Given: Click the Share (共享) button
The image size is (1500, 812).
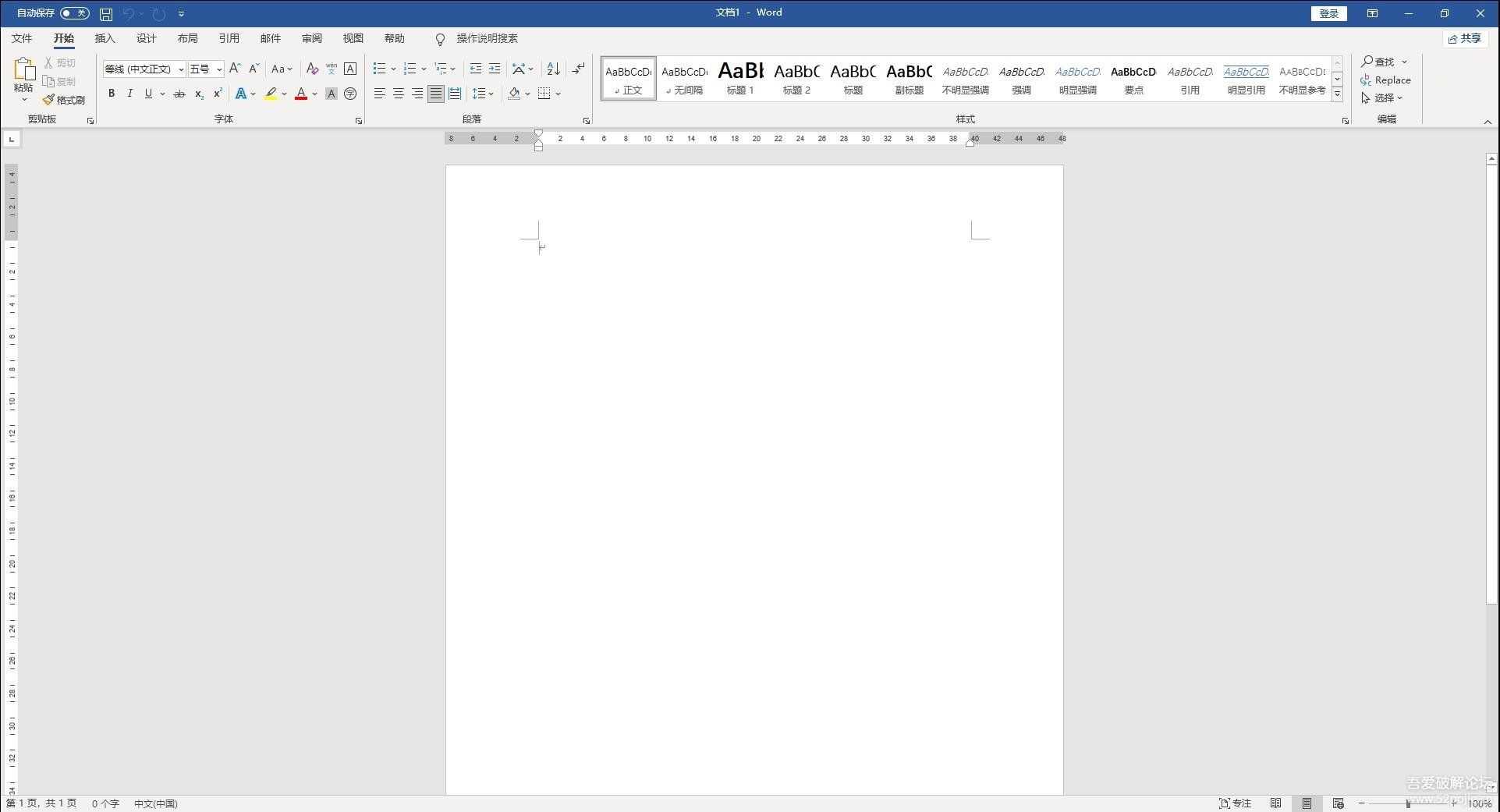Looking at the screenshot, I should (x=1465, y=38).
